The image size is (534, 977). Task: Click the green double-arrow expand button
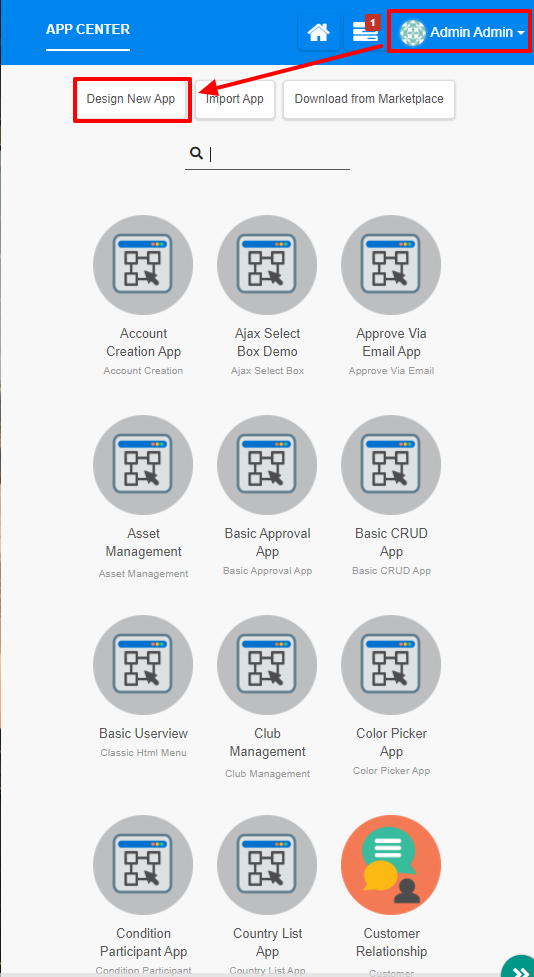click(520, 966)
